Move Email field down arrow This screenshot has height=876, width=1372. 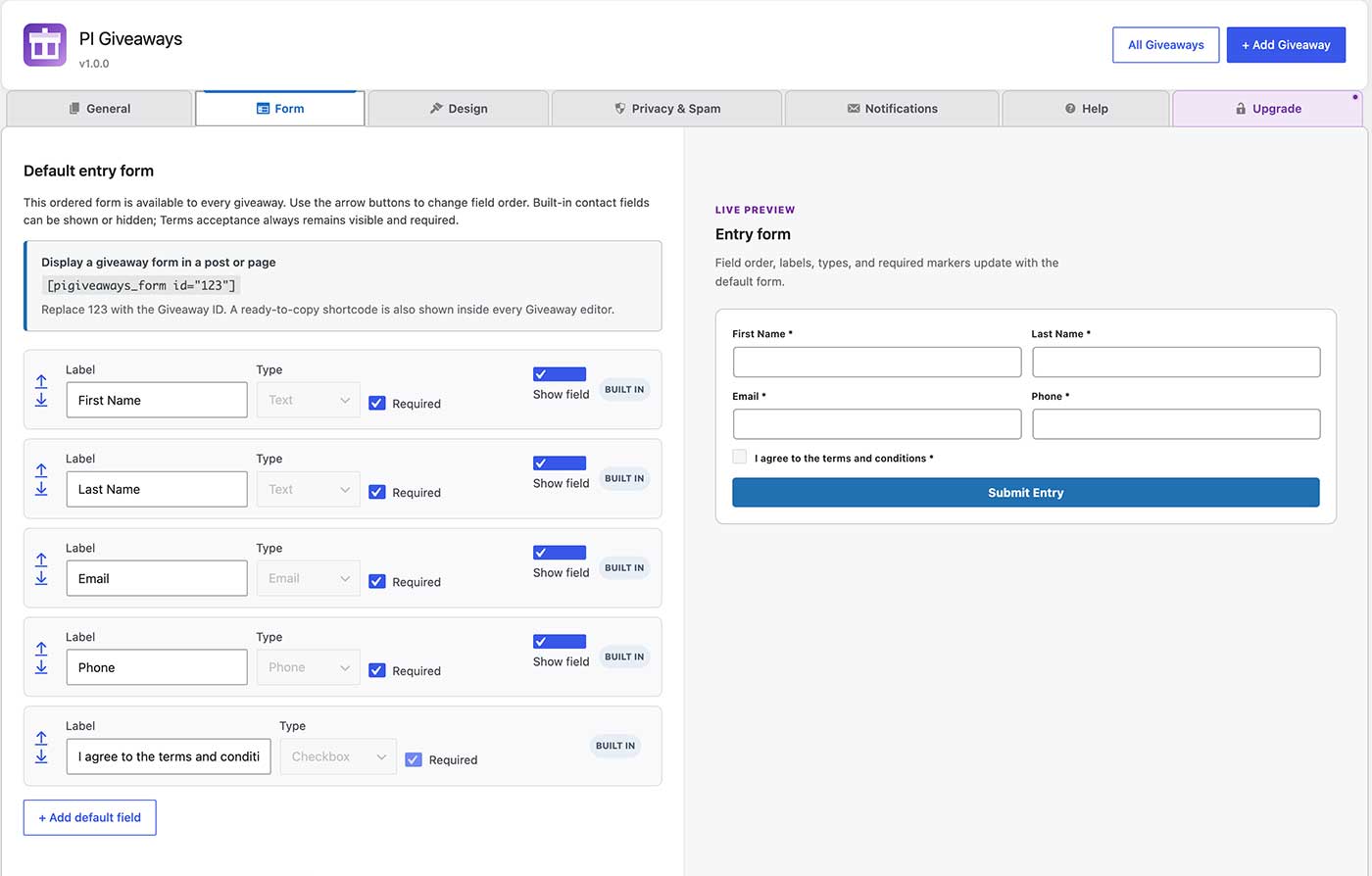coord(41,578)
